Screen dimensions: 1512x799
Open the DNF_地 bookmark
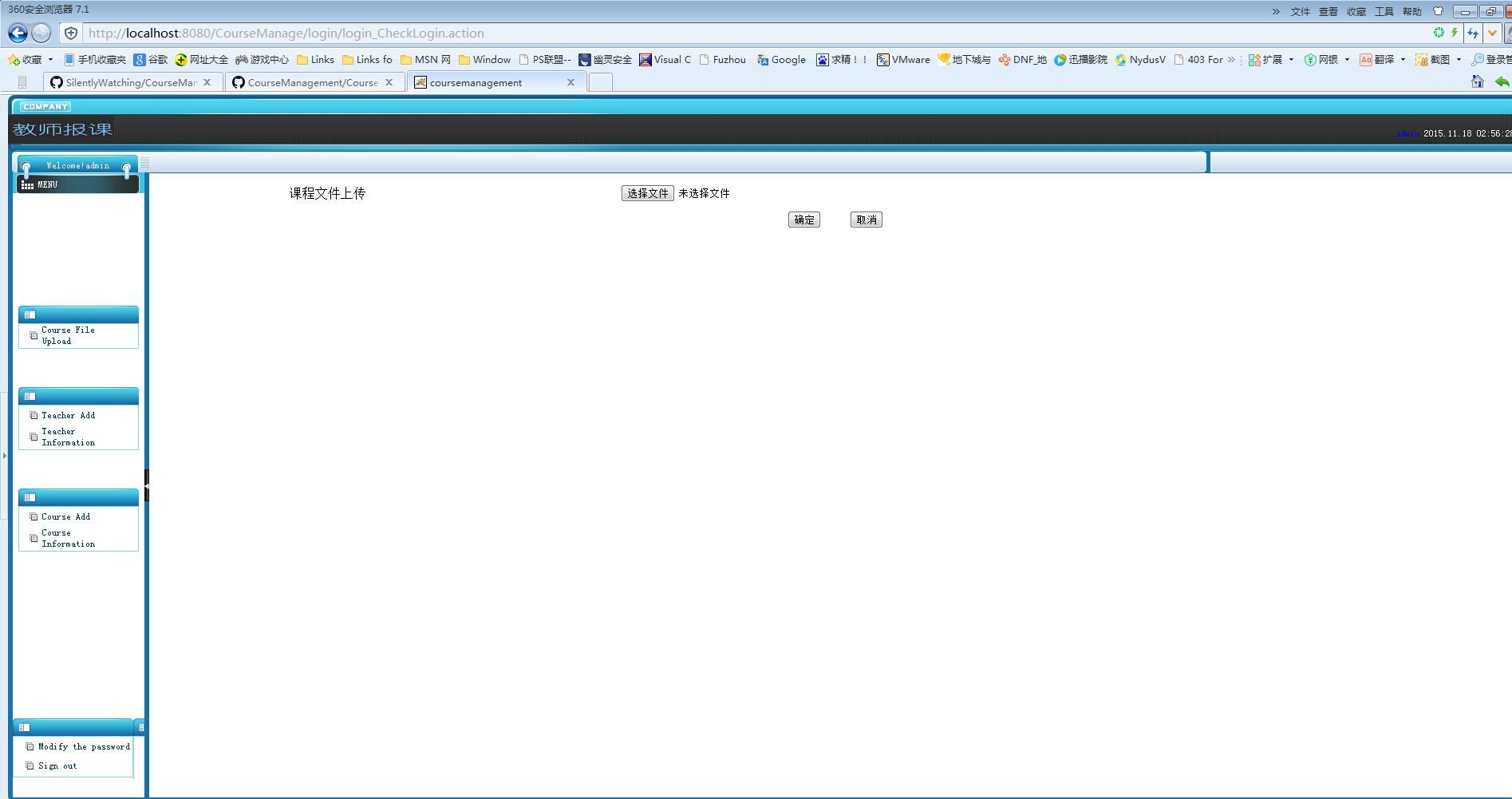(x=1022, y=60)
